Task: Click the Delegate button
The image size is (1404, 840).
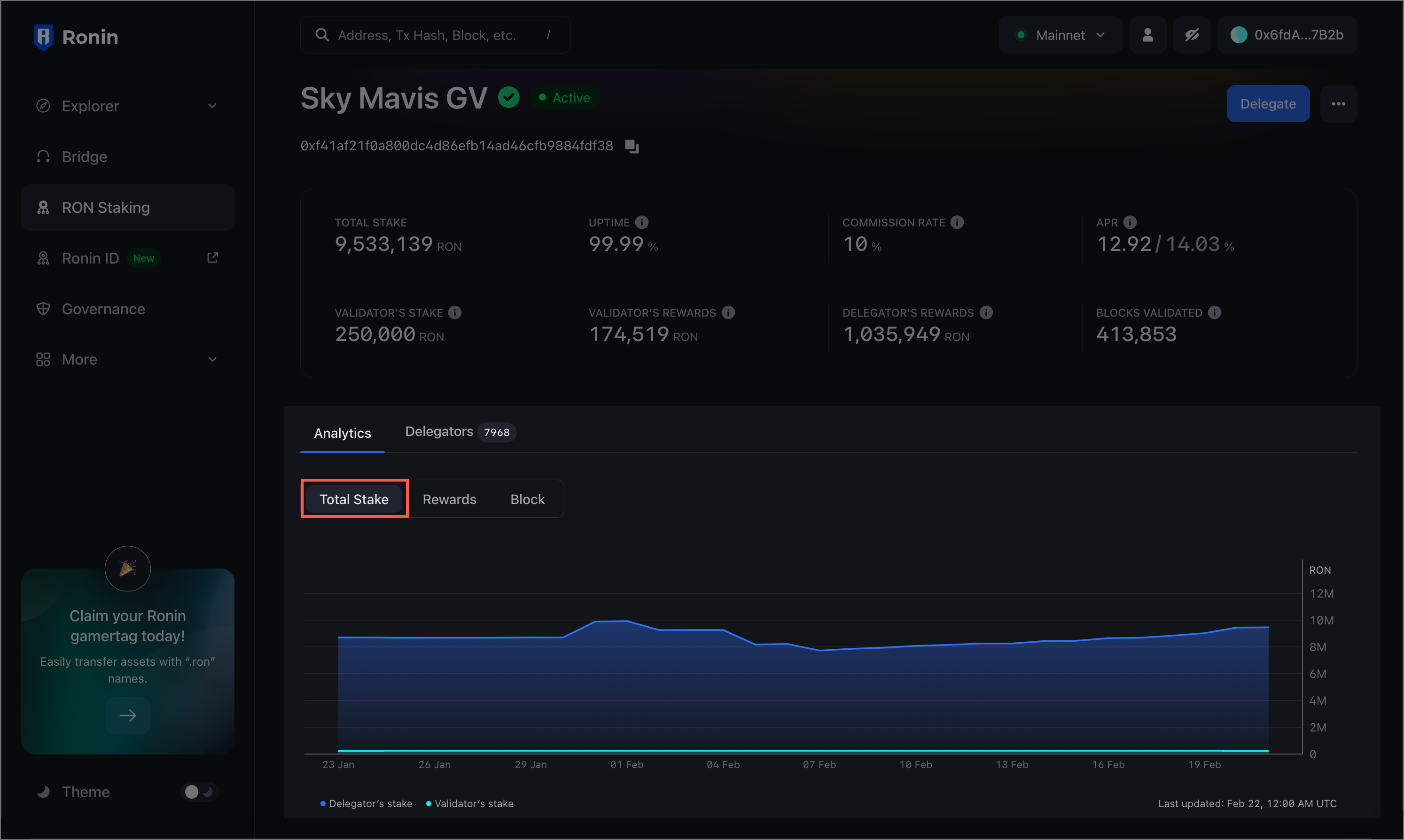Action: 1268,103
